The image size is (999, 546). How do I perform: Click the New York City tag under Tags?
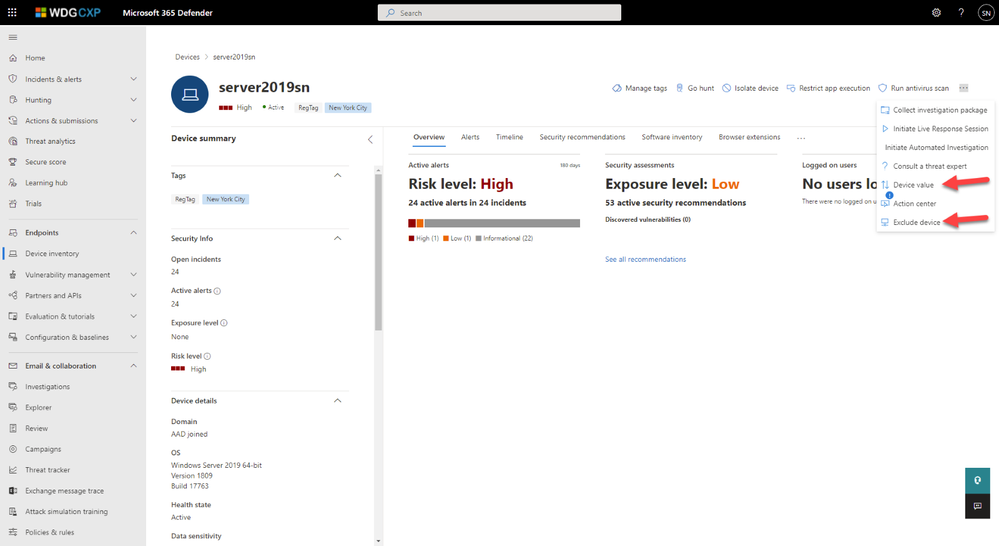[x=226, y=199]
